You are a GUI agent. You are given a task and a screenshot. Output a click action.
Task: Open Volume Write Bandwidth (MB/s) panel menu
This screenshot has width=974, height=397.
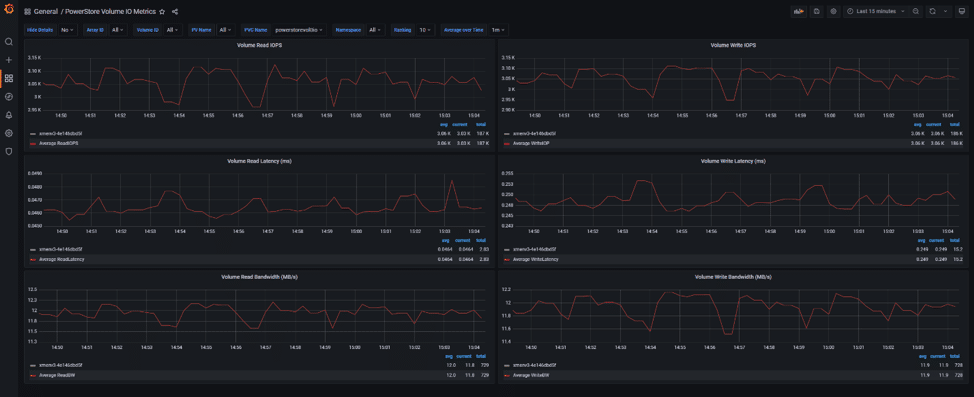pyautogui.click(x=733, y=276)
